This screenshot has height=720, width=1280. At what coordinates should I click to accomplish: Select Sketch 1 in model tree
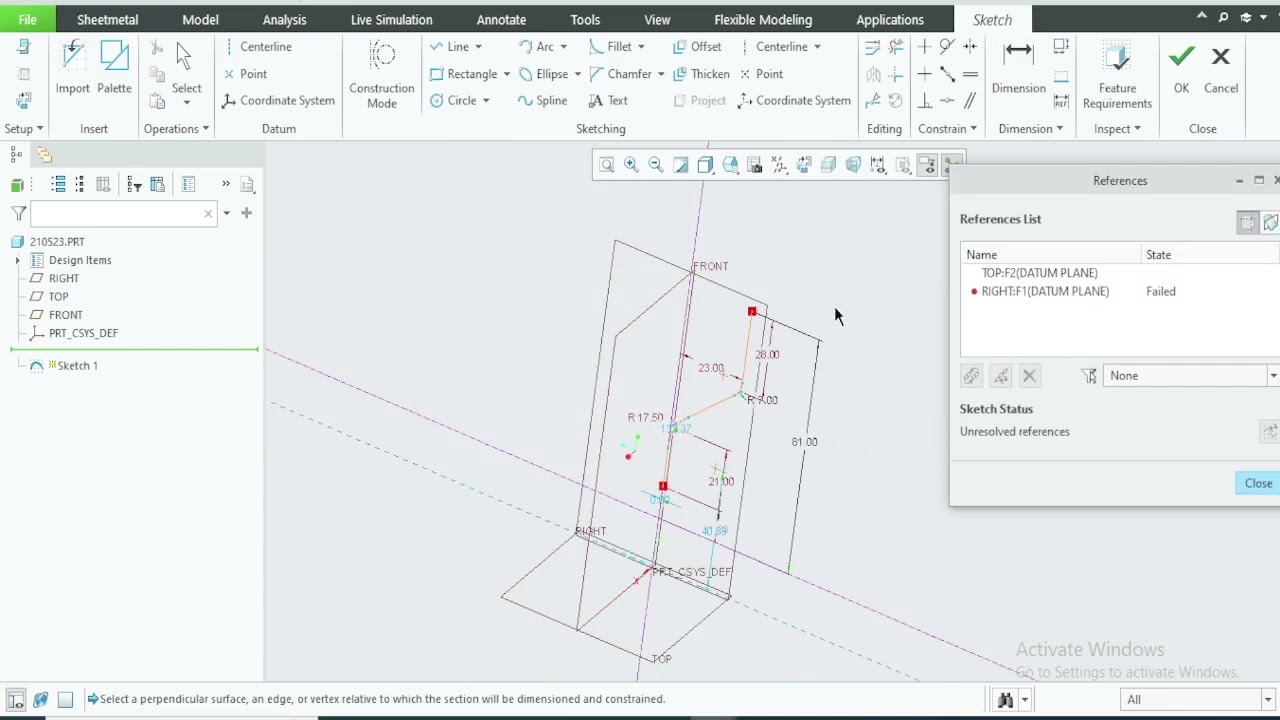[x=77, y=366]
